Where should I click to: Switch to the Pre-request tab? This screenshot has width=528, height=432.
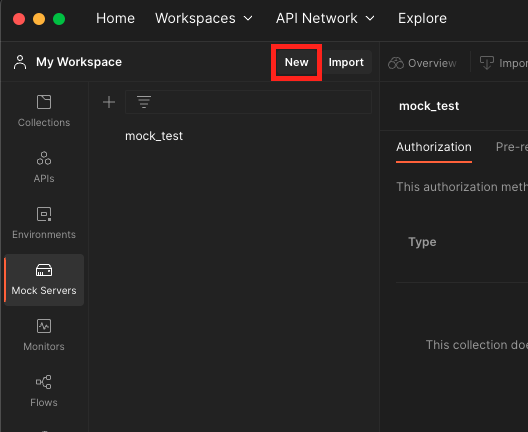(512, 147)
